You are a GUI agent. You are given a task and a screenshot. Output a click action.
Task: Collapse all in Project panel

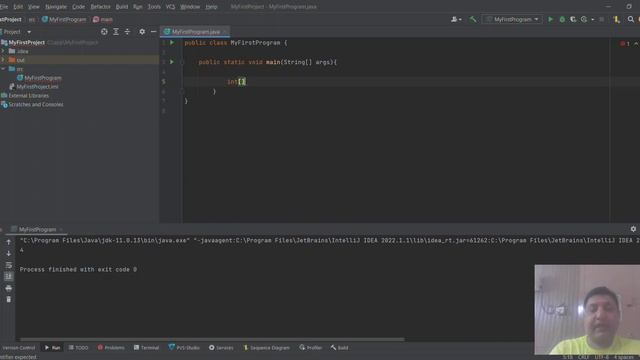127,31
